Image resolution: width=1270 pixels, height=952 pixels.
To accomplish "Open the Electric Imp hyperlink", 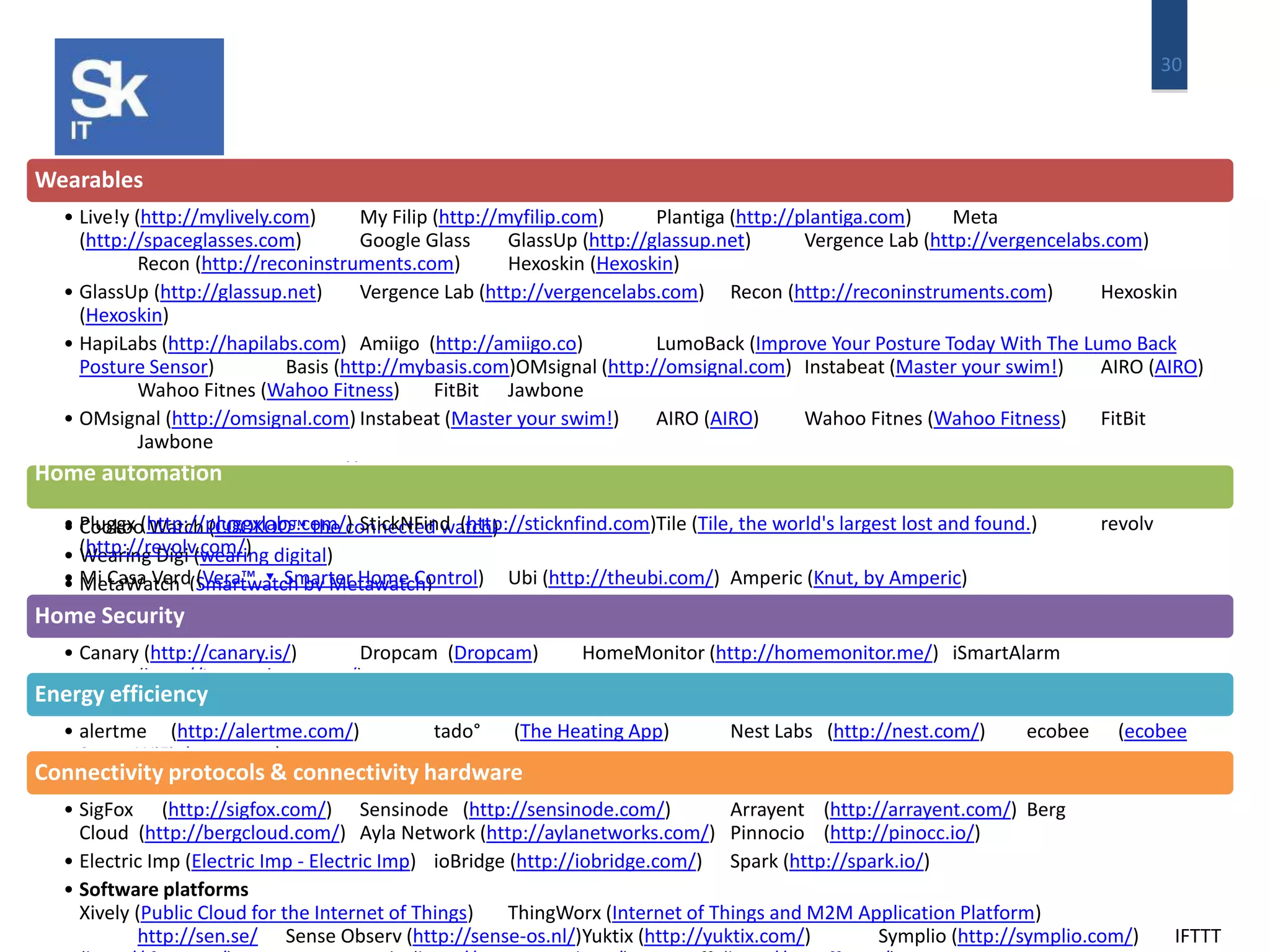I will point(301,862).
